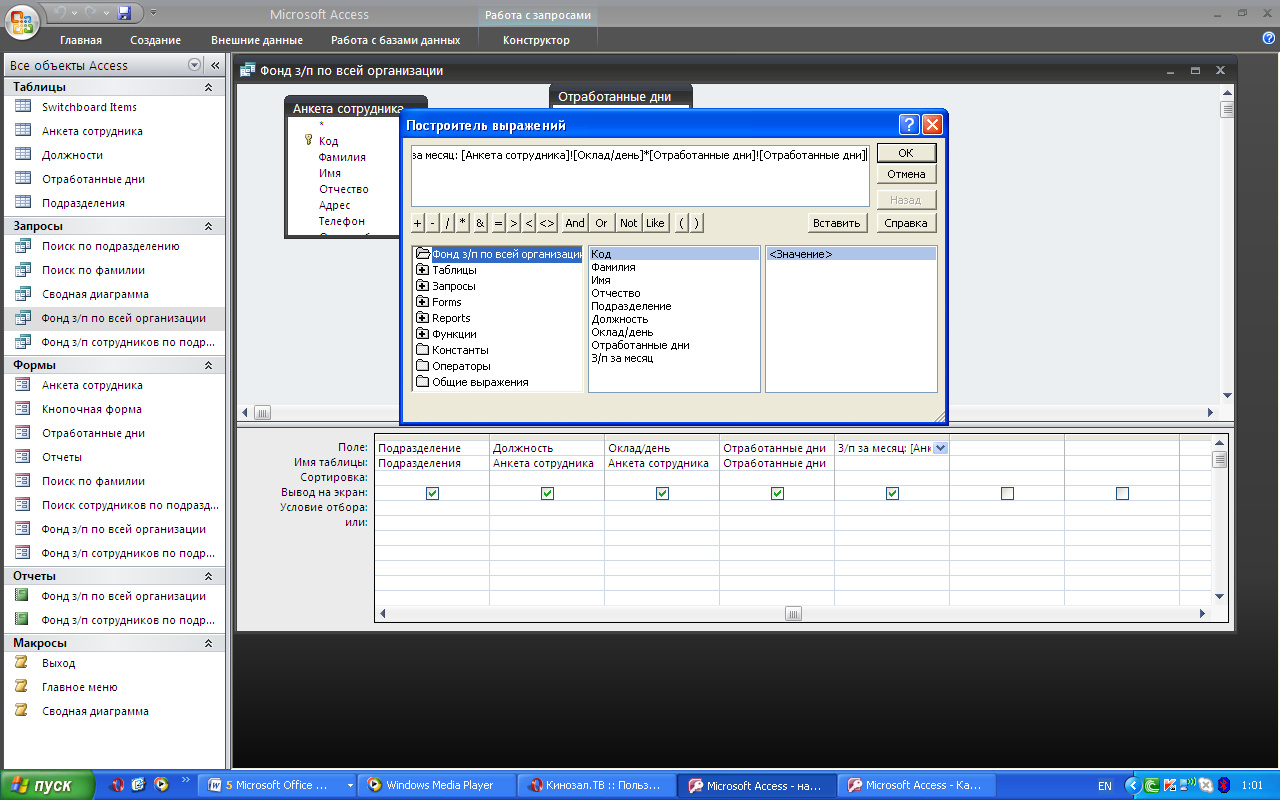Image resolution: width=1280 pixels, height=800 pixels.
Task: Collapse the Запросы navigation group
Action: pyautogui.click(x=208, y=226)
